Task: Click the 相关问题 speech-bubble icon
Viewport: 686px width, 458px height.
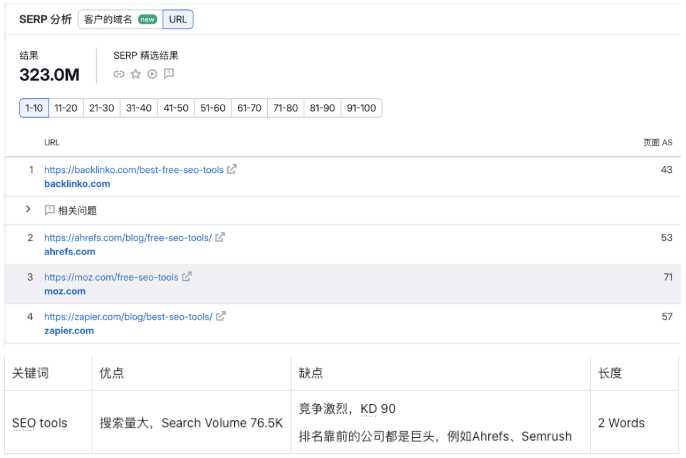Action: 49,210
